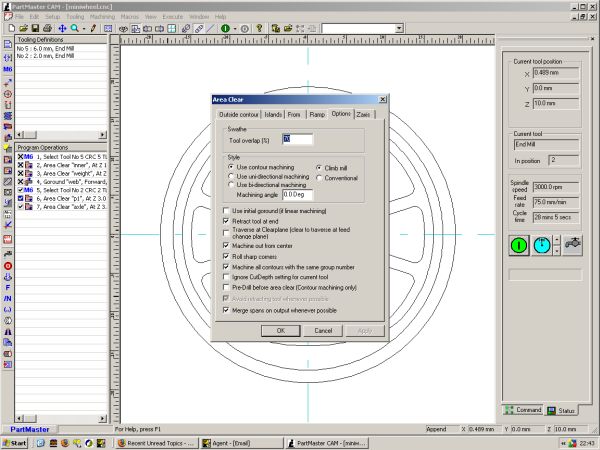
Task: Click the yellow help question mark icon
Action: [x=259, y=28]
